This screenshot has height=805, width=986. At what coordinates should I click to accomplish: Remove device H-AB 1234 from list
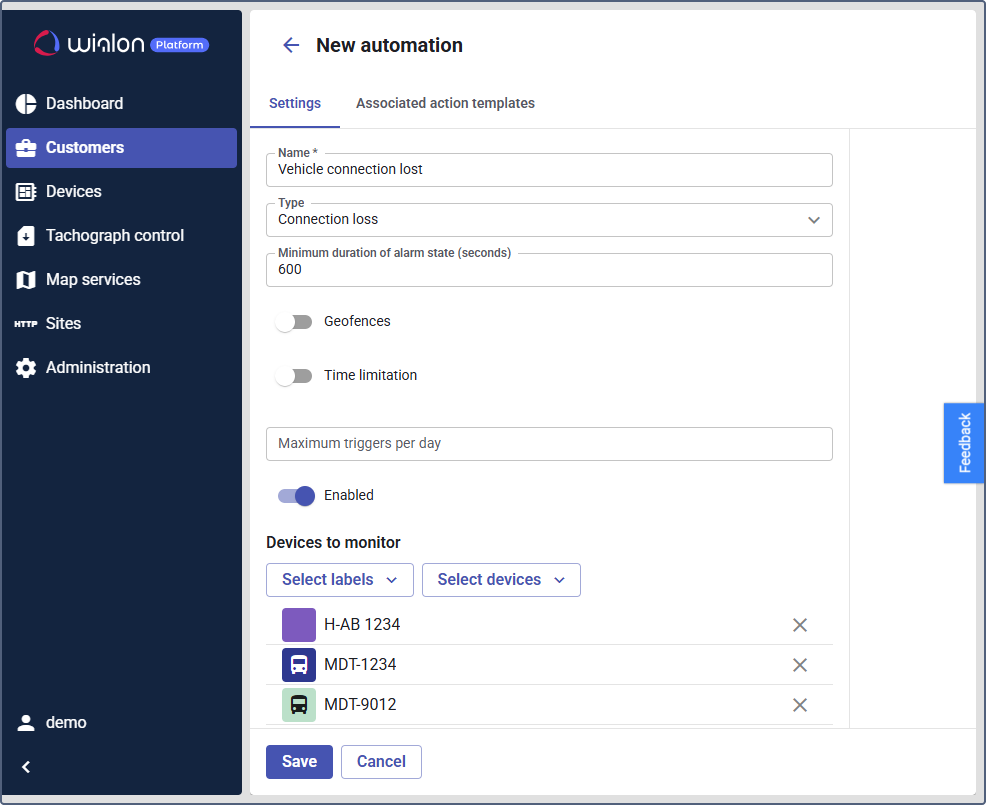coord(800,625)
